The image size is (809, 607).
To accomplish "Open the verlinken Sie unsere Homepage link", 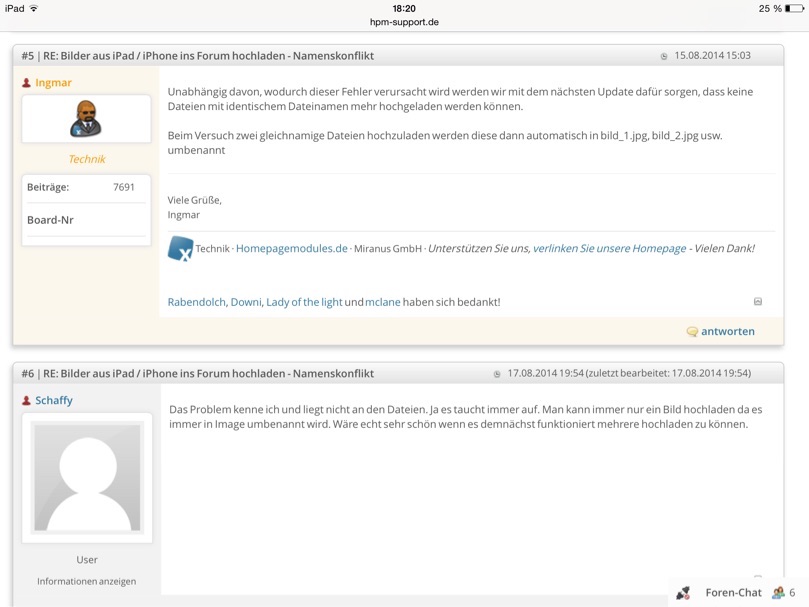I will point(609,249).
